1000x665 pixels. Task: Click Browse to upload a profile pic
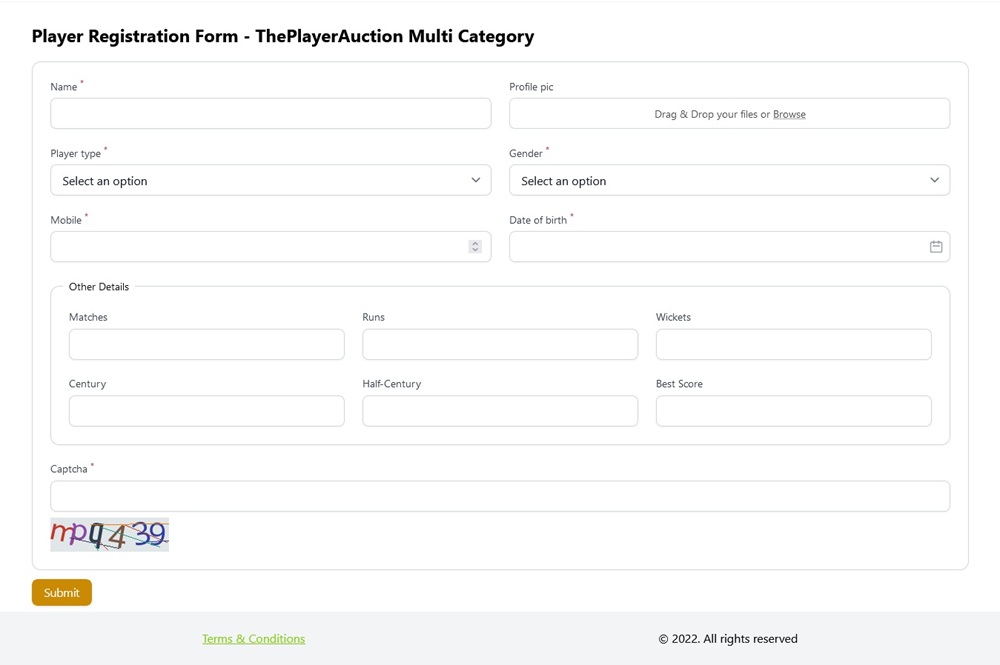coord(789,113)
